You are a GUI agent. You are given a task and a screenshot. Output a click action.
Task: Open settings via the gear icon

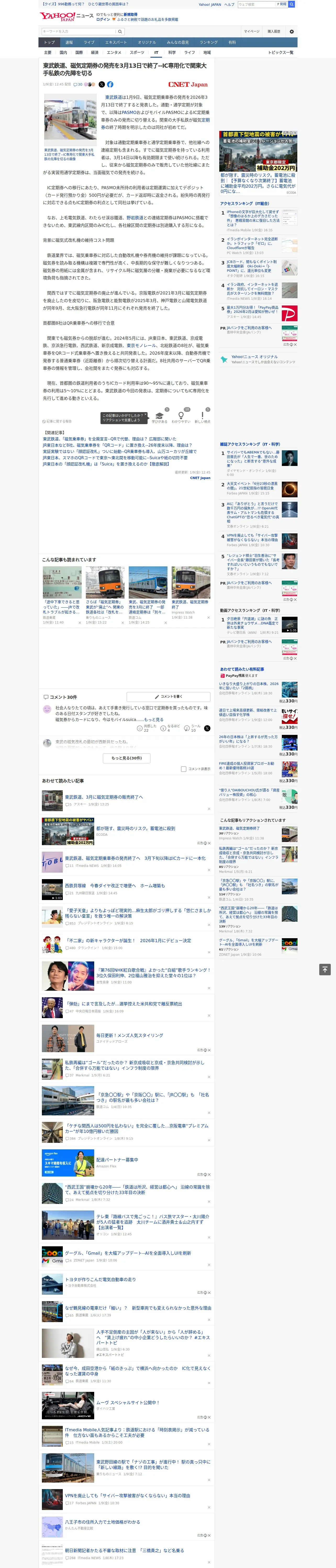(292, 32)
